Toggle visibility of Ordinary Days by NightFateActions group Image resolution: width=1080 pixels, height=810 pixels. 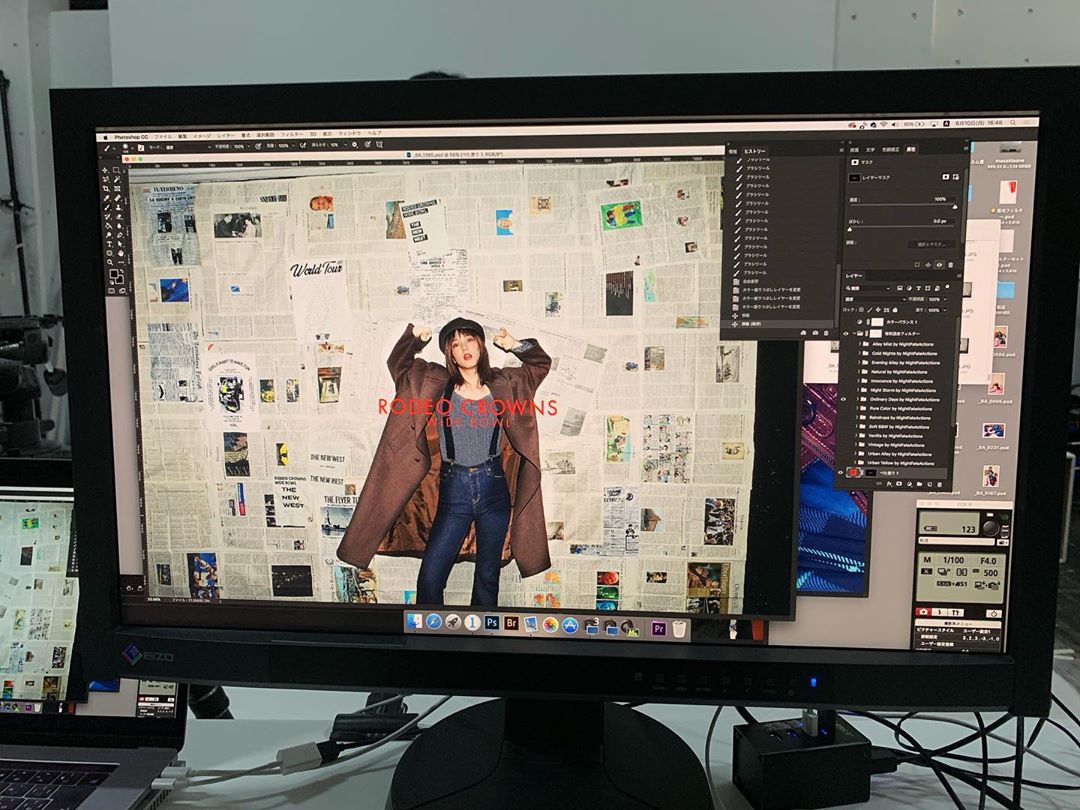(x=843, y=399)
